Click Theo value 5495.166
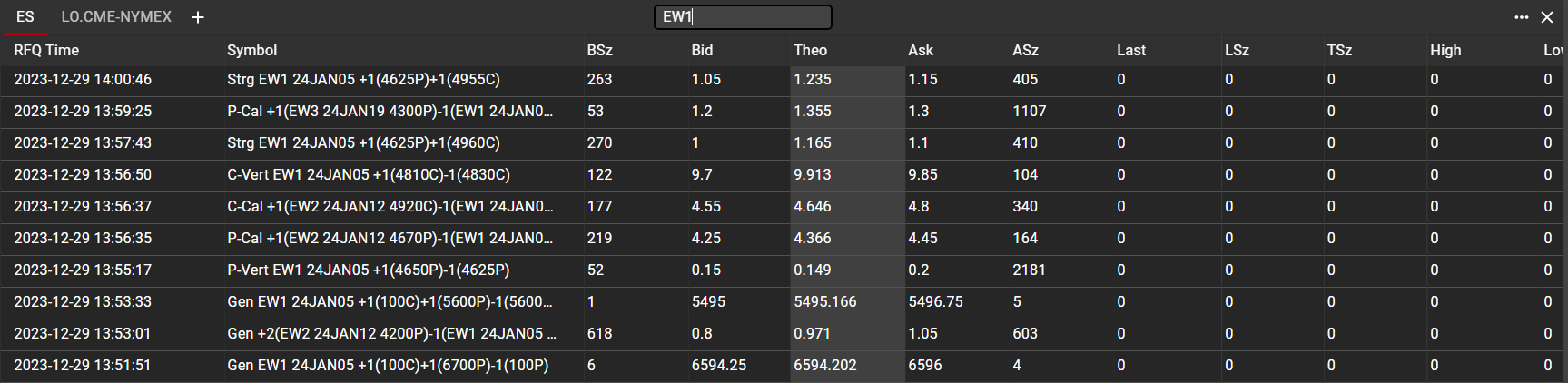Image resolution: width=1568 pixels, height=383 pixels. coord(825,302)
